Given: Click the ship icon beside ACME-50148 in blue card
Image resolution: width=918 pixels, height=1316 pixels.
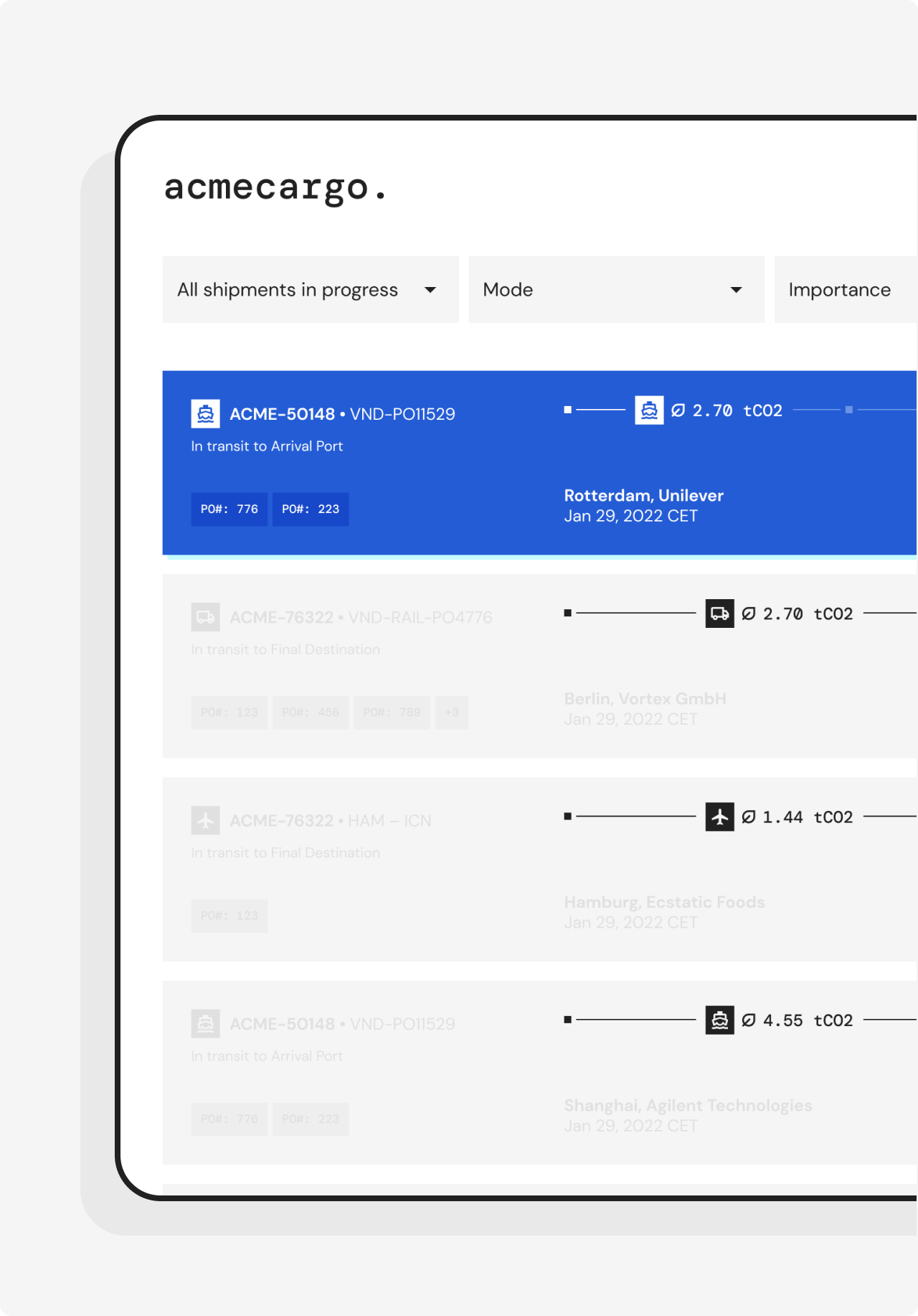Looking at the screenshot, I should (205, 414).
